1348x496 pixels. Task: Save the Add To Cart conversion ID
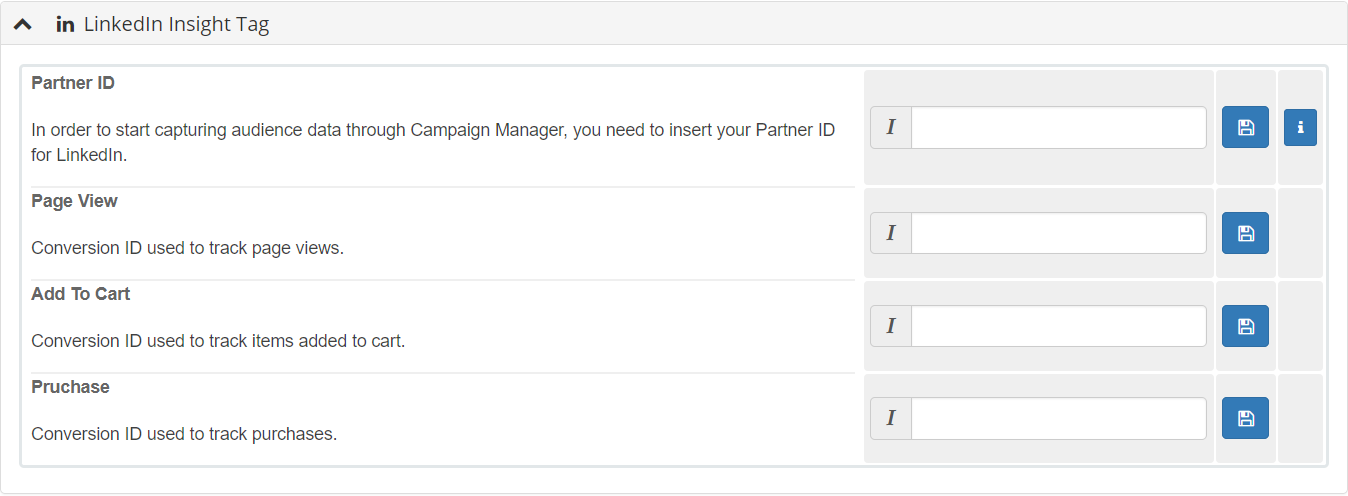tap(1245, 326)
